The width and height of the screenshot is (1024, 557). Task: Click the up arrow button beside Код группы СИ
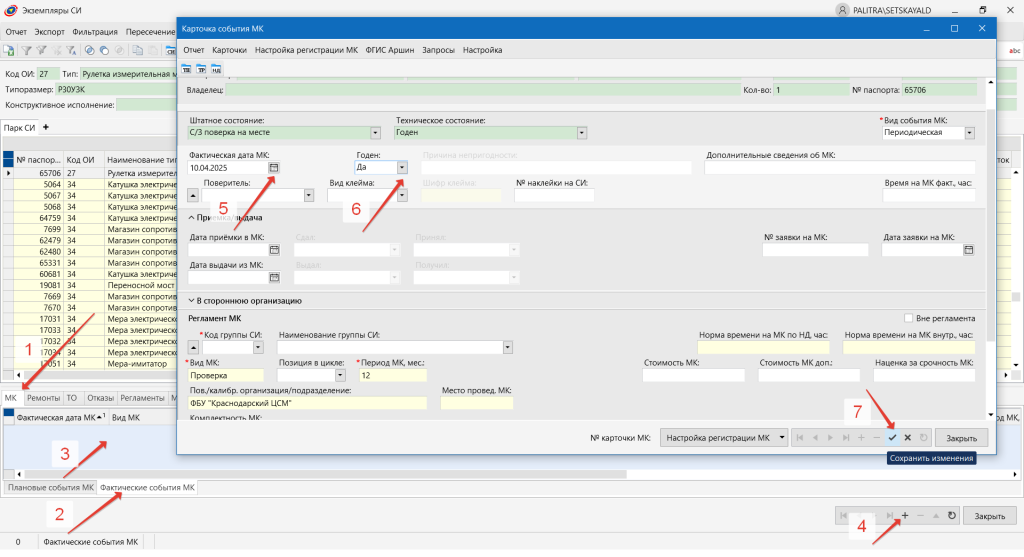(193, 347)
